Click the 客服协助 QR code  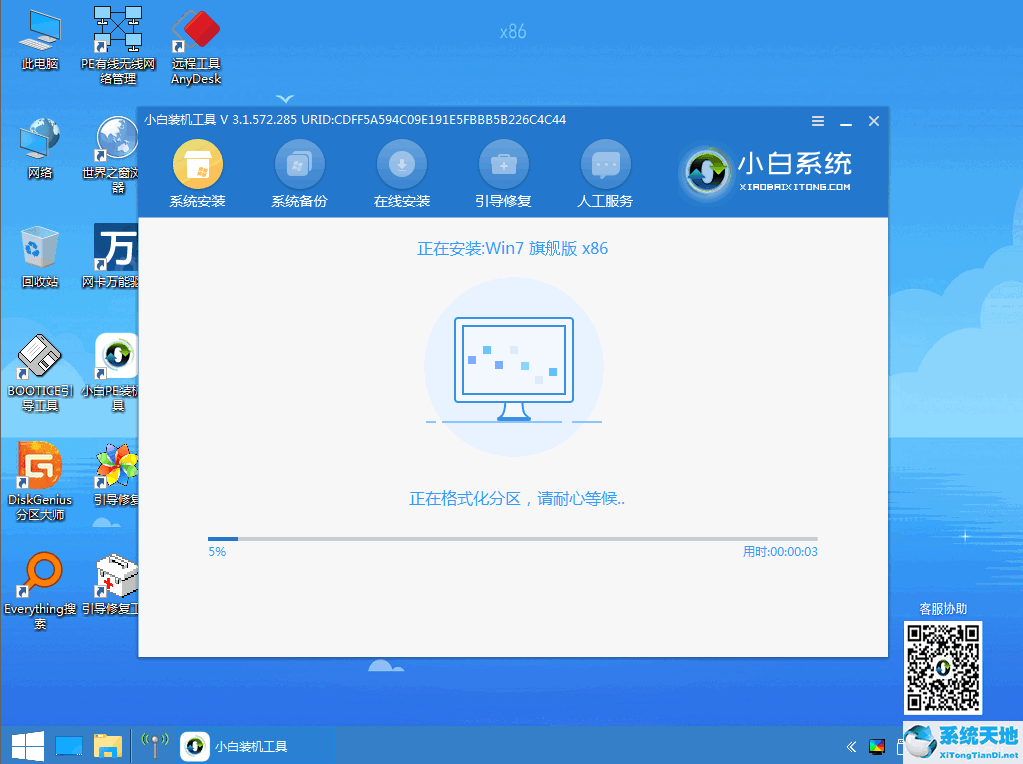pos(941,668)
